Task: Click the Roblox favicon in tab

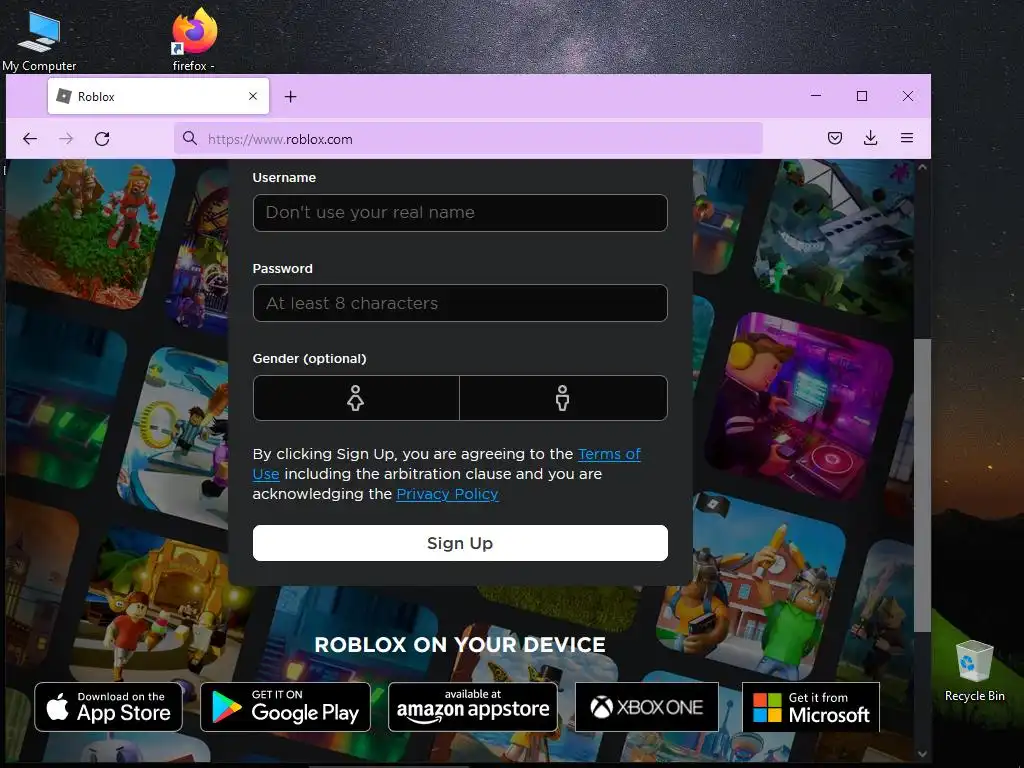Action: coord(64,96)
